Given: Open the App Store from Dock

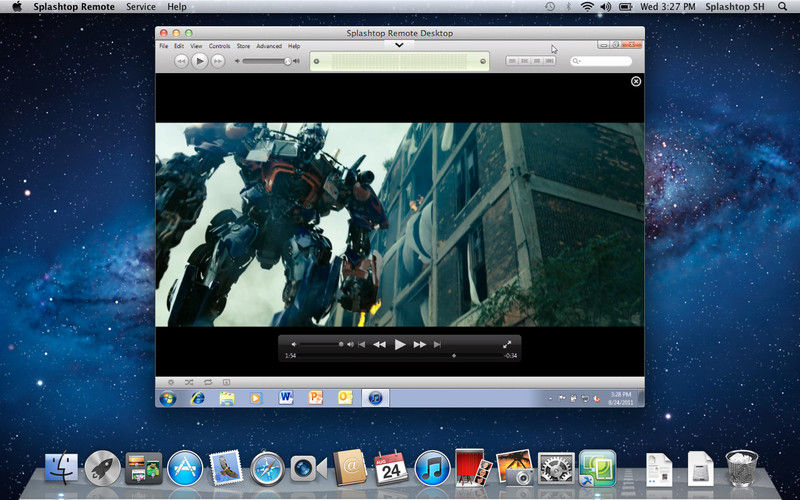Looking at the screenshot, I should (x=185, y=468).
